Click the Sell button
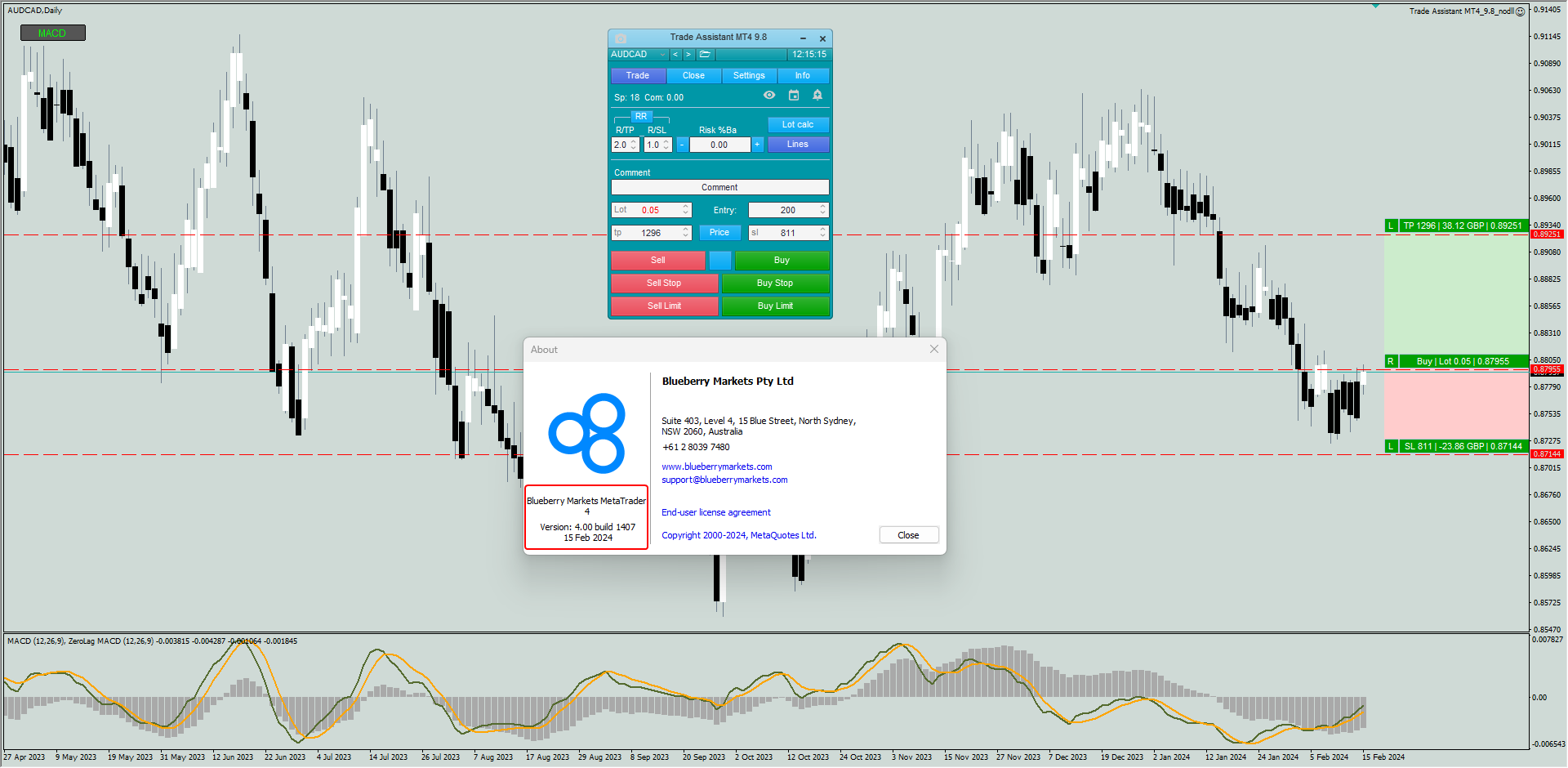 tap(658, 261)
